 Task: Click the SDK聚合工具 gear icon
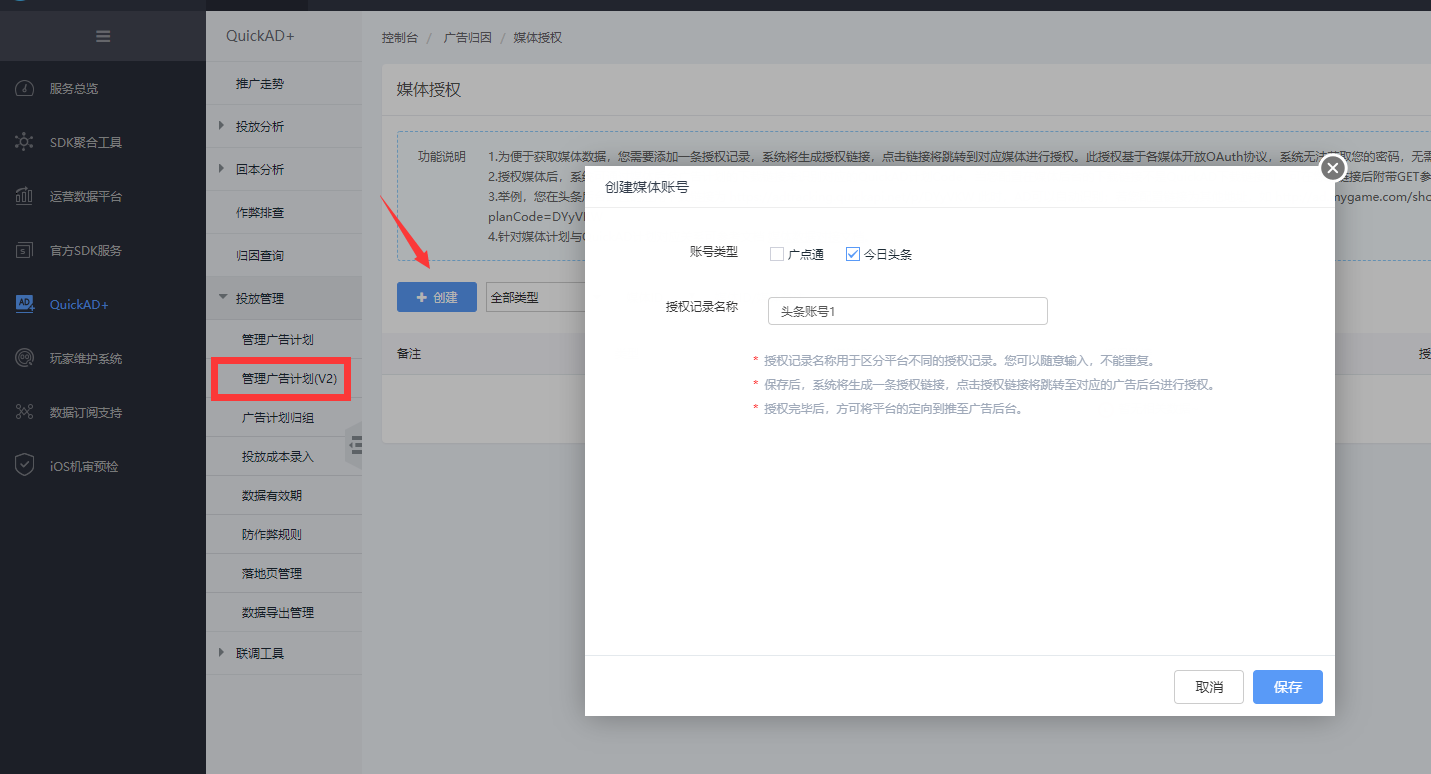coord(25,142)
